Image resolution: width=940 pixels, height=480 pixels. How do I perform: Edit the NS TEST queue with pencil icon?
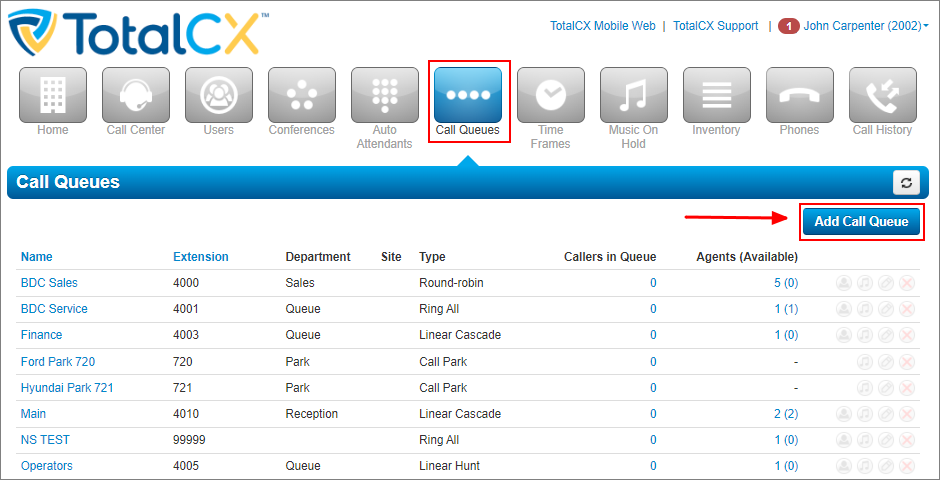coord(885,440)
